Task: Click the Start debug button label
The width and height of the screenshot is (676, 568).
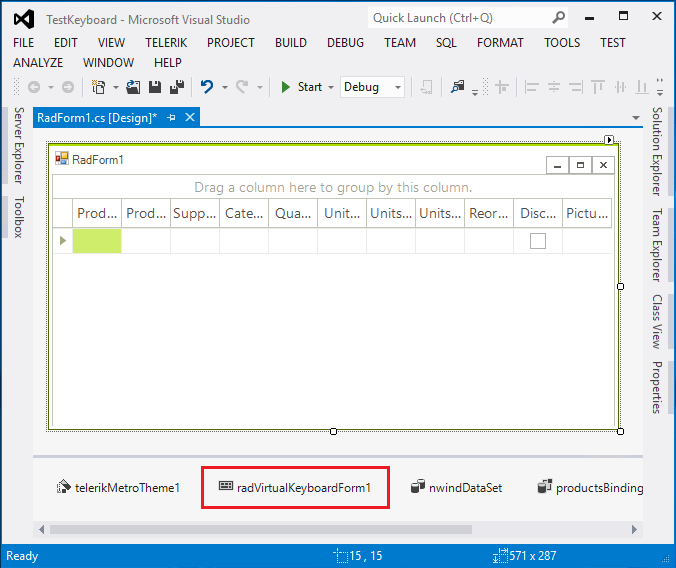Action: click(x=310, y=87)
